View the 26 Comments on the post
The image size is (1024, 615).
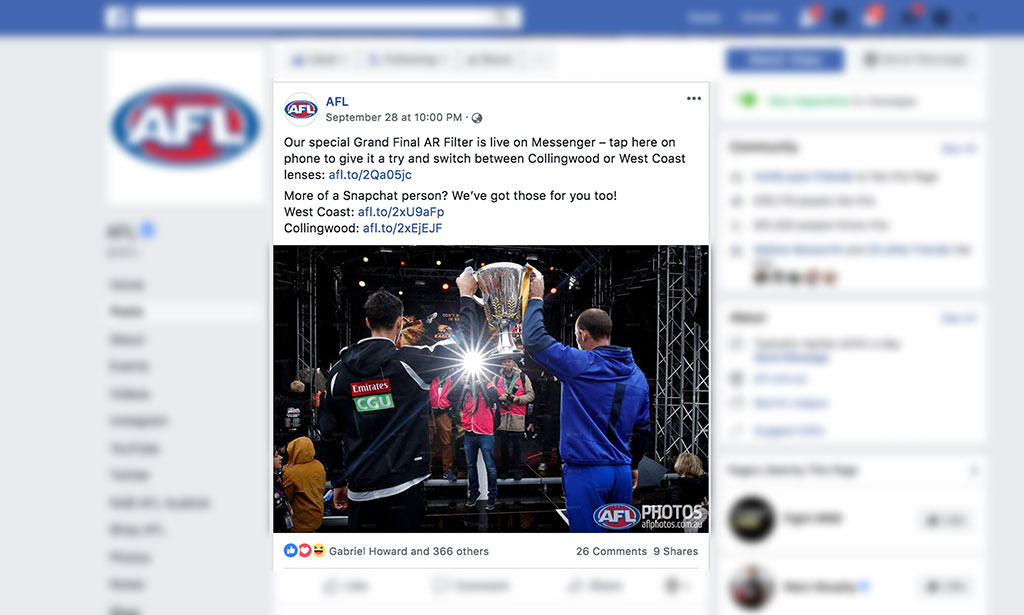tap(611, 551)
